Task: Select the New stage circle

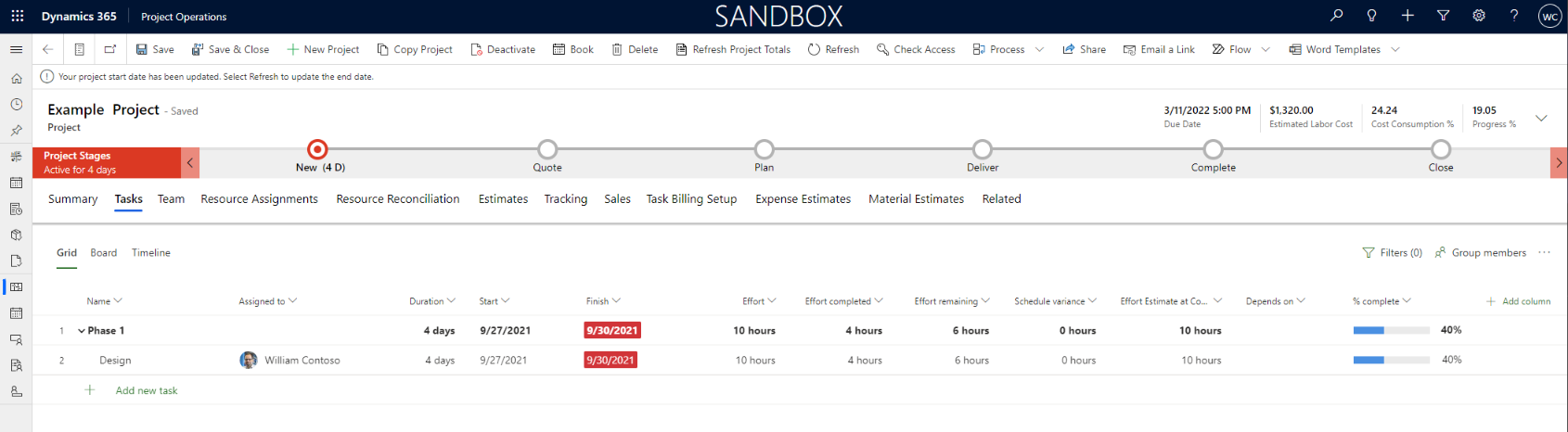Action: (x=317, y=149)
